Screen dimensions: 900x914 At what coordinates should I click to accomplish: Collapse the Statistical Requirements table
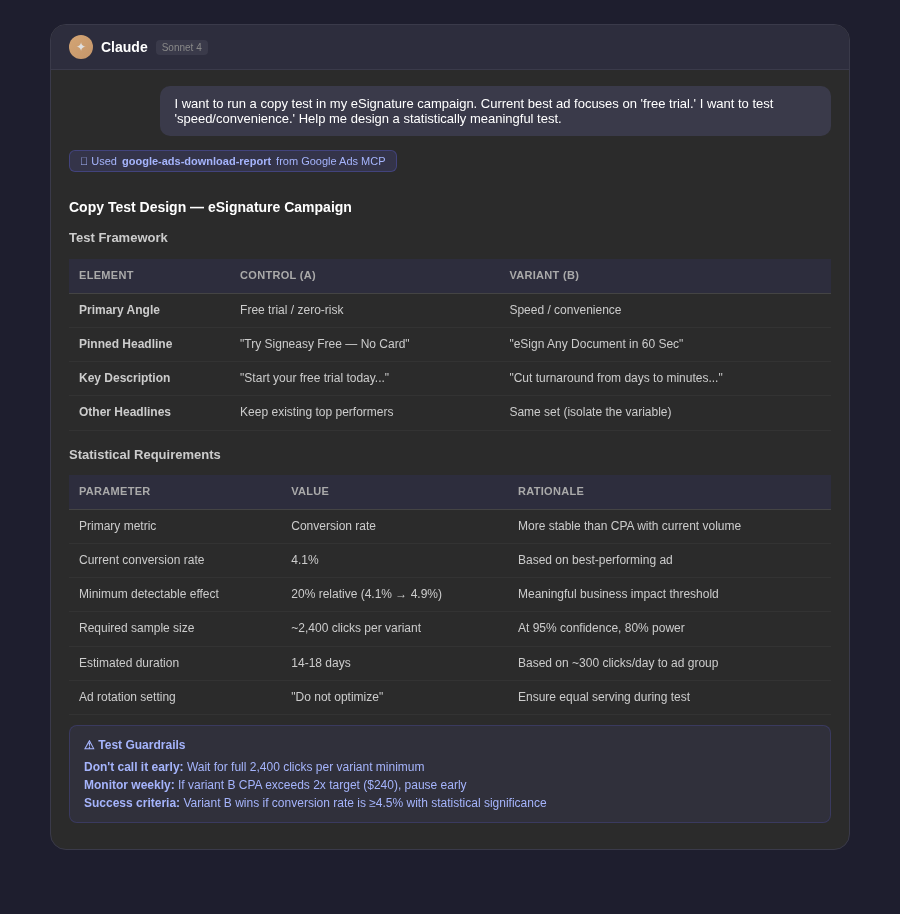(144, 454)
